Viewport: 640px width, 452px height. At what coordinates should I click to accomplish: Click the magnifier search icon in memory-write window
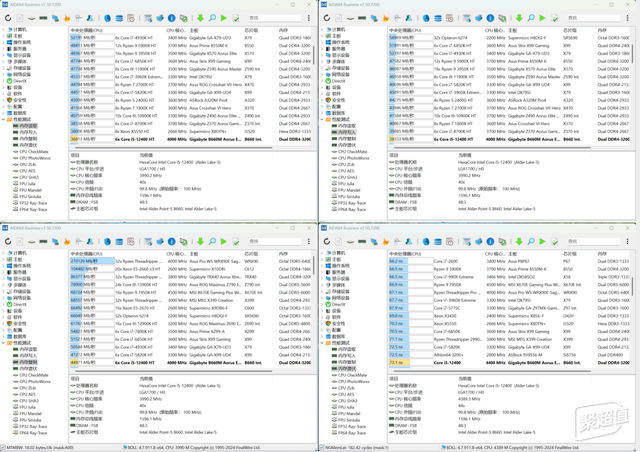click(x=531, y=18)
